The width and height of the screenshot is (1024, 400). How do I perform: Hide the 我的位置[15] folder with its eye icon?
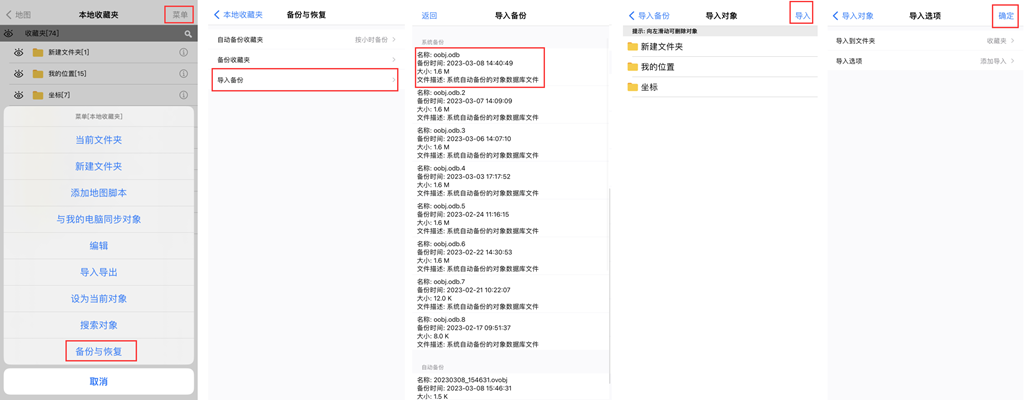pos(18,74)
